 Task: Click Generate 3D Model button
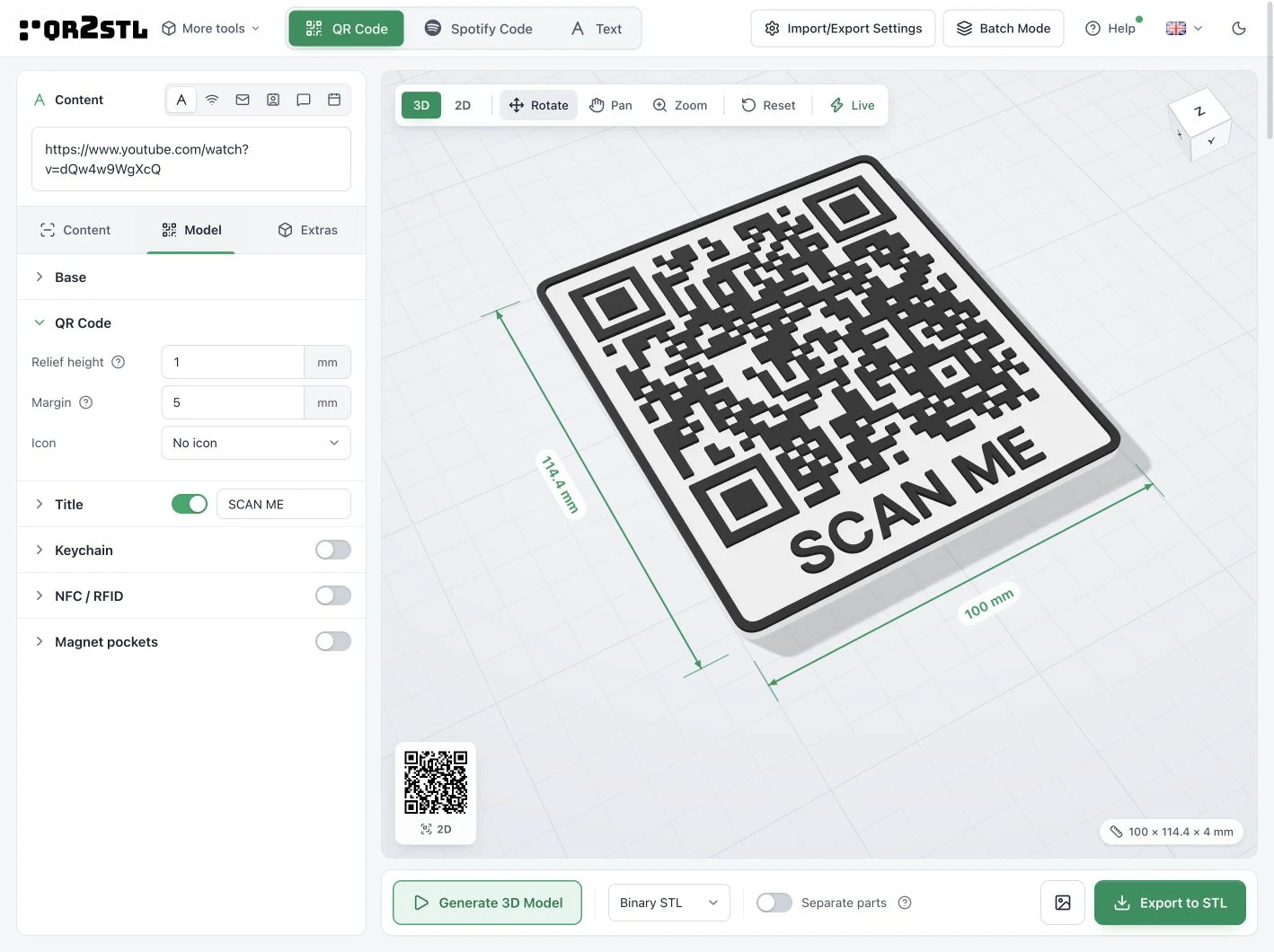pos(488,903)
